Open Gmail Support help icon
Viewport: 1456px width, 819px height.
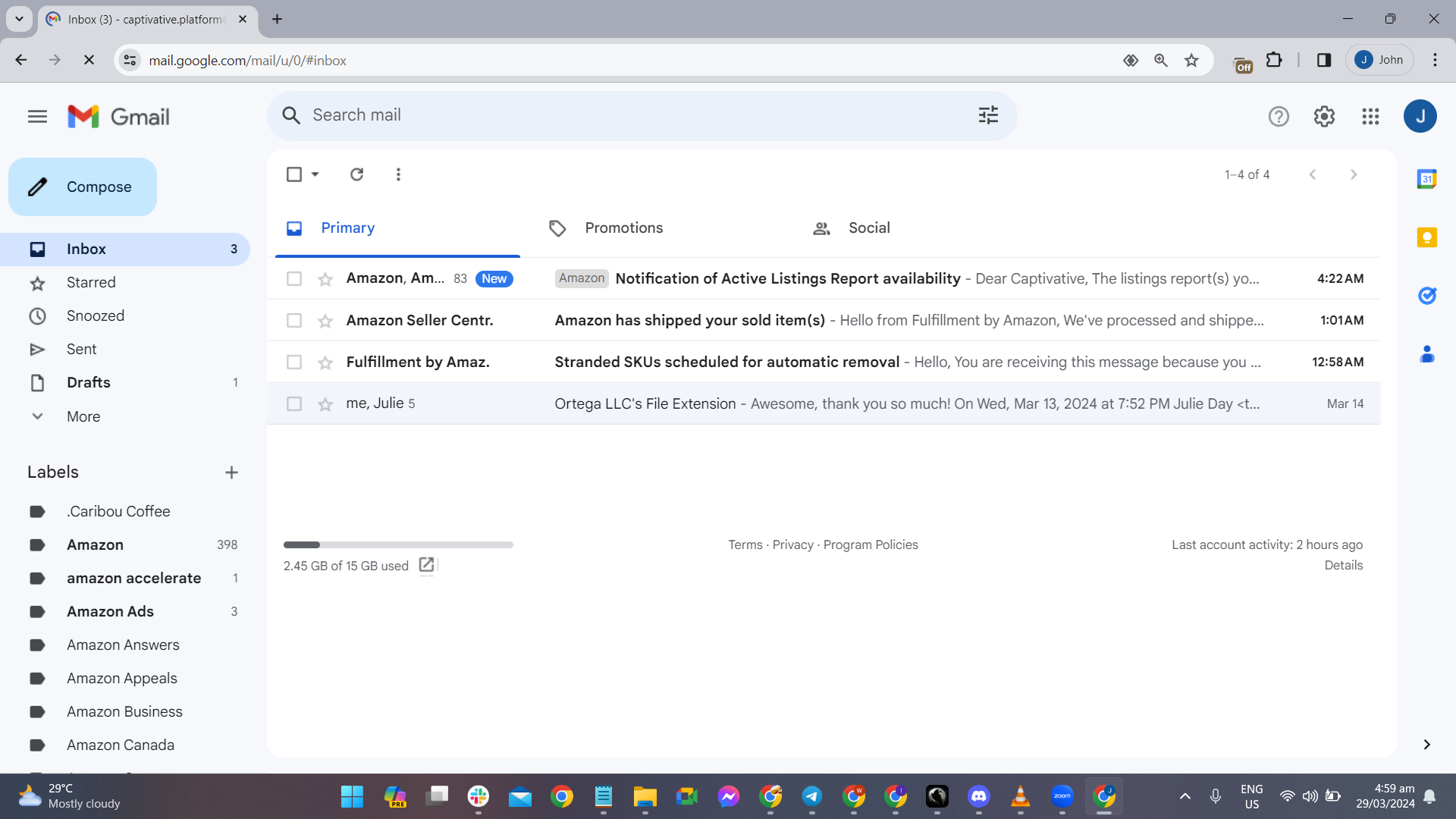pyautogui.click(x=1279, y=116)
